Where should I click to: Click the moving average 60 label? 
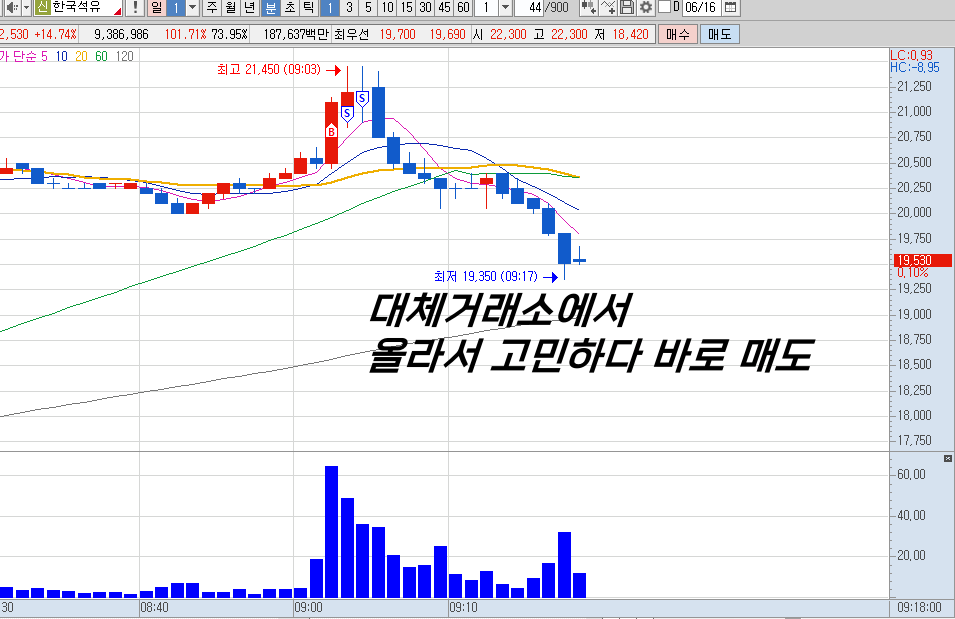coord(101,56)
